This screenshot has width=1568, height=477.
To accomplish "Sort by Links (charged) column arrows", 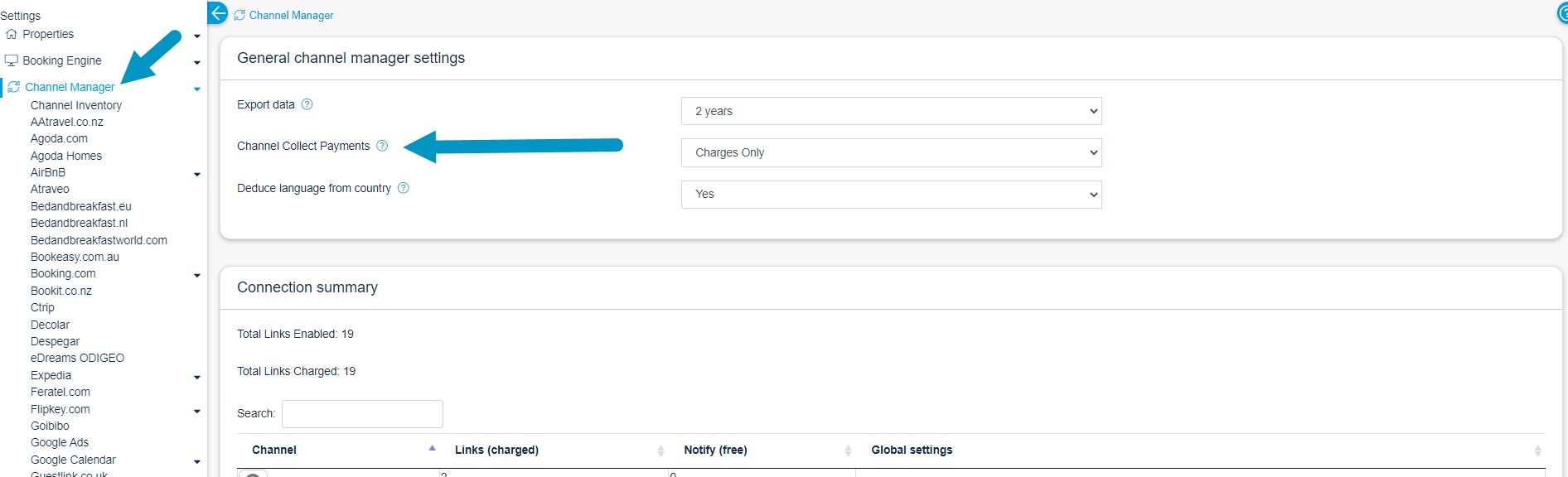I will [x=661, y=450].
